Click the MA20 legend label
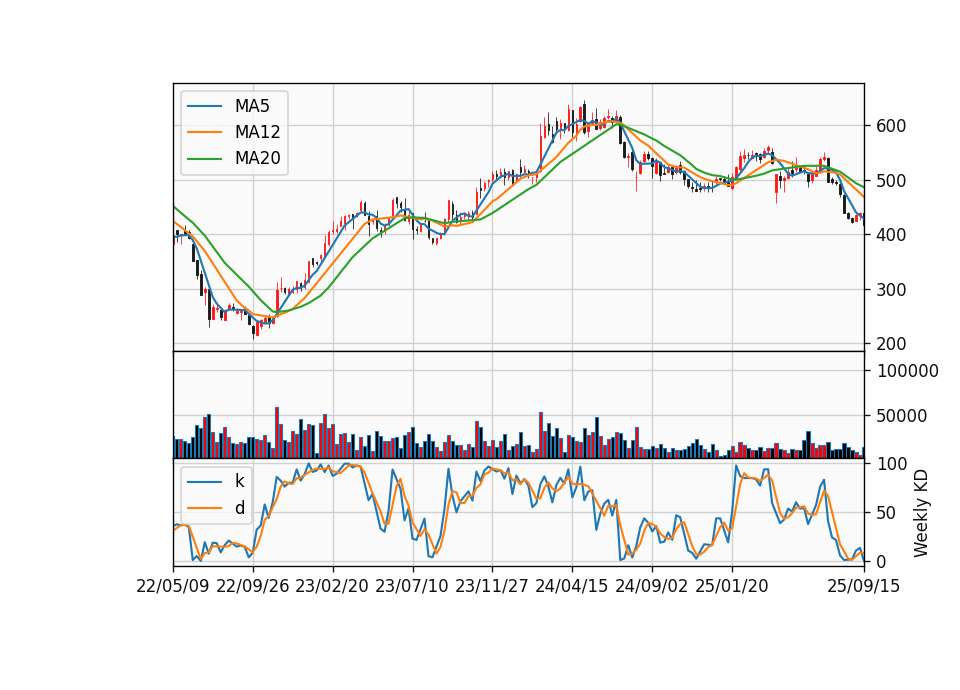960x690 pixels. pyautogui.click(x=257, y=158)
